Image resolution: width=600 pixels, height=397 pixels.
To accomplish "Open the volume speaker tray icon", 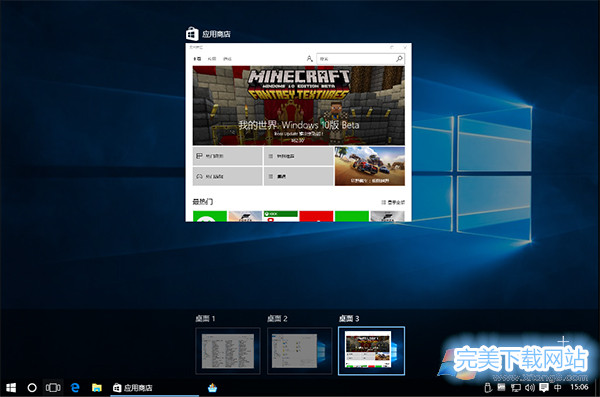I will pos(530,388).
